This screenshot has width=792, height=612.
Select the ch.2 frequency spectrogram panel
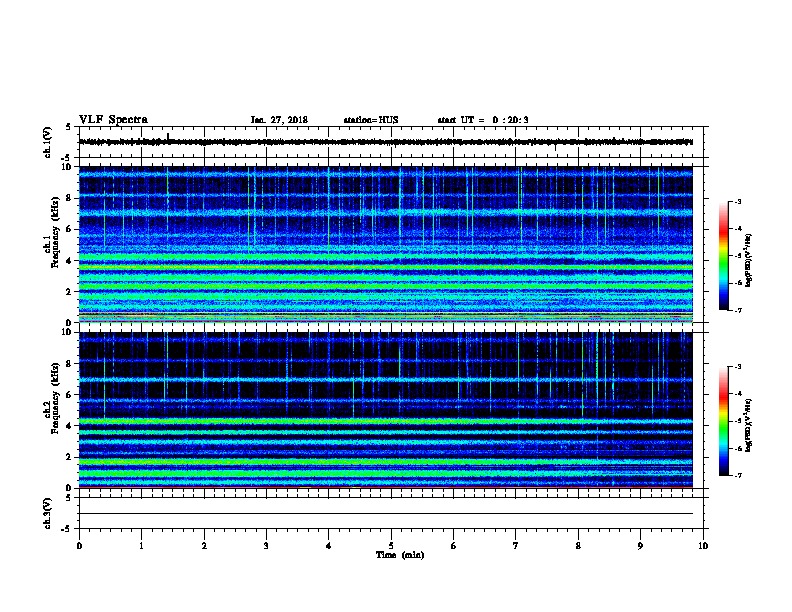[386, 410]
